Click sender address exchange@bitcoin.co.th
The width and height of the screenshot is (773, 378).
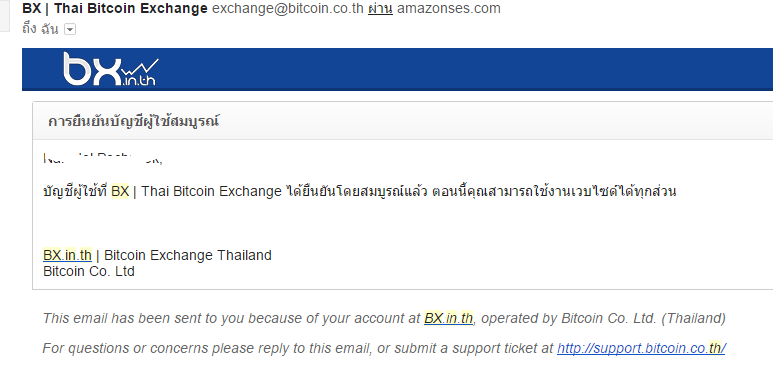(288, 8)
